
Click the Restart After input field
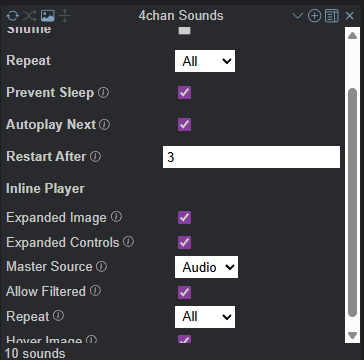pos(251,157)
